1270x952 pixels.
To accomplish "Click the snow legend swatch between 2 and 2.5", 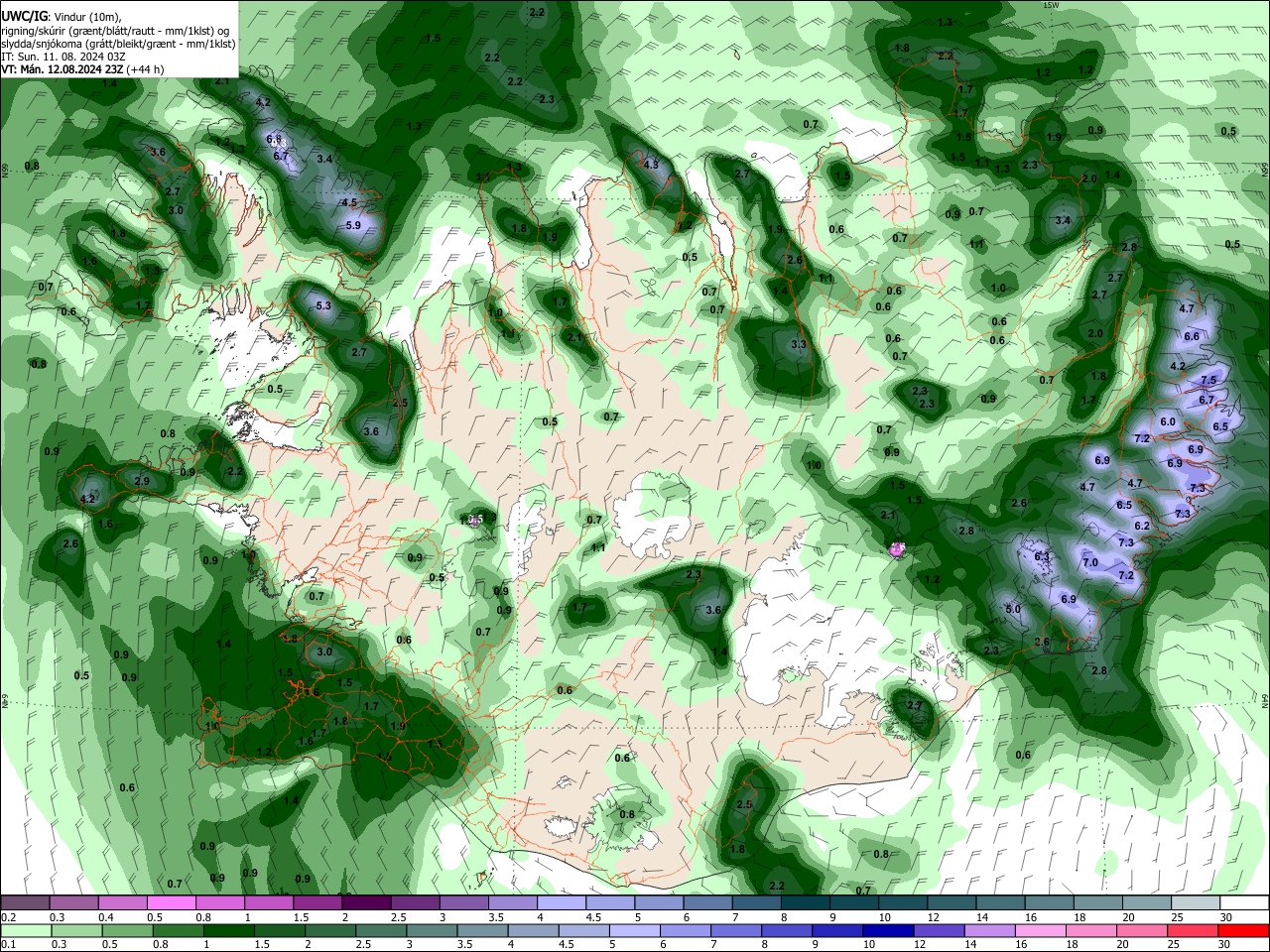I will point(366,903).
